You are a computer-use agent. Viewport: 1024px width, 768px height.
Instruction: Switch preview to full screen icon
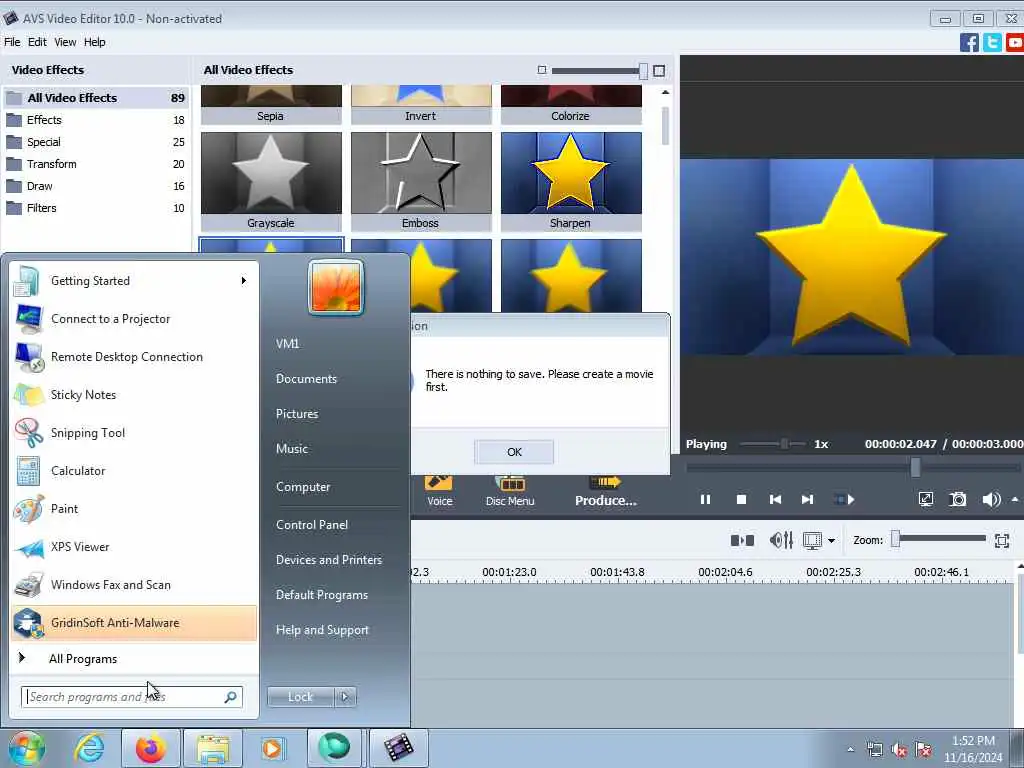925,500
